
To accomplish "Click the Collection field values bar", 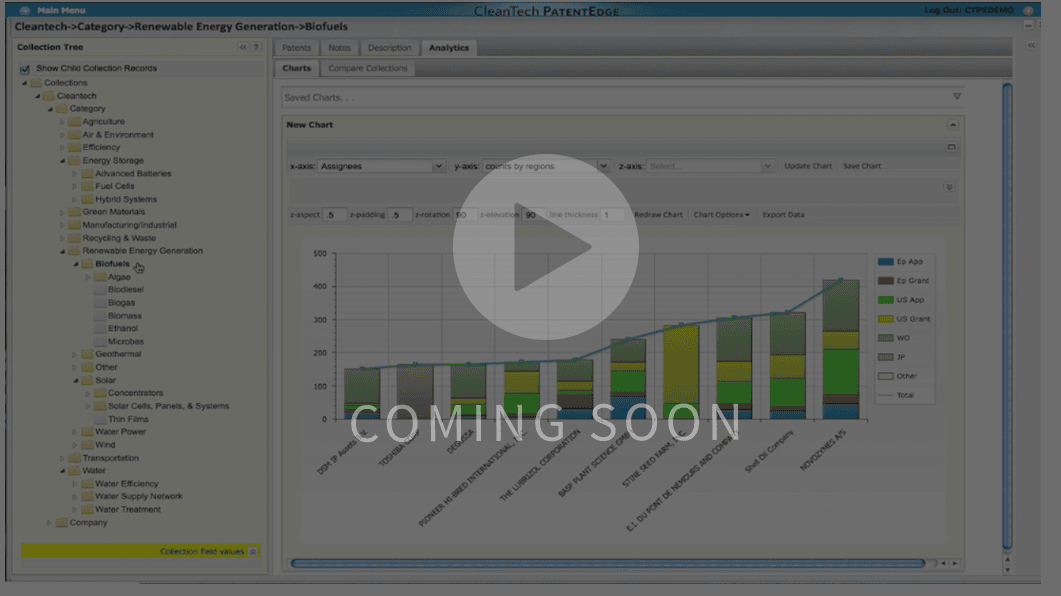I will pyautogui.click(x=141, y=551).
